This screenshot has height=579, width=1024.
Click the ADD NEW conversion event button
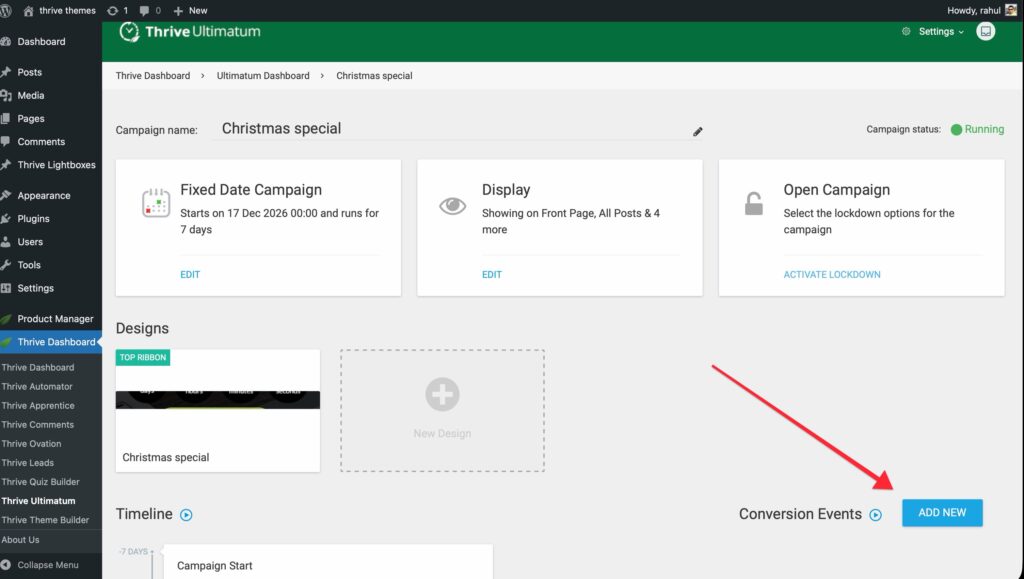click(942, 513)
